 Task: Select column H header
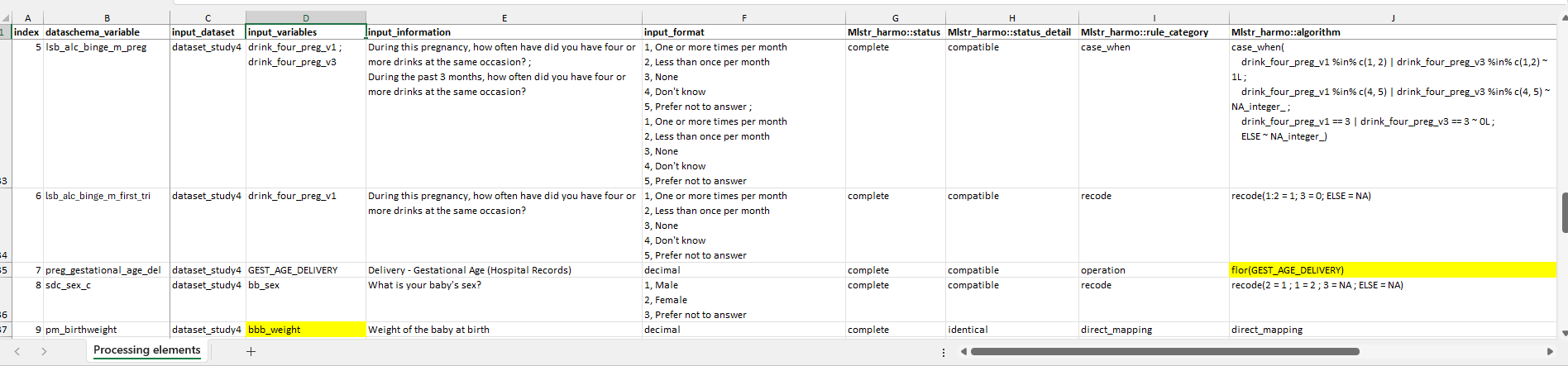coord(1012,17)
